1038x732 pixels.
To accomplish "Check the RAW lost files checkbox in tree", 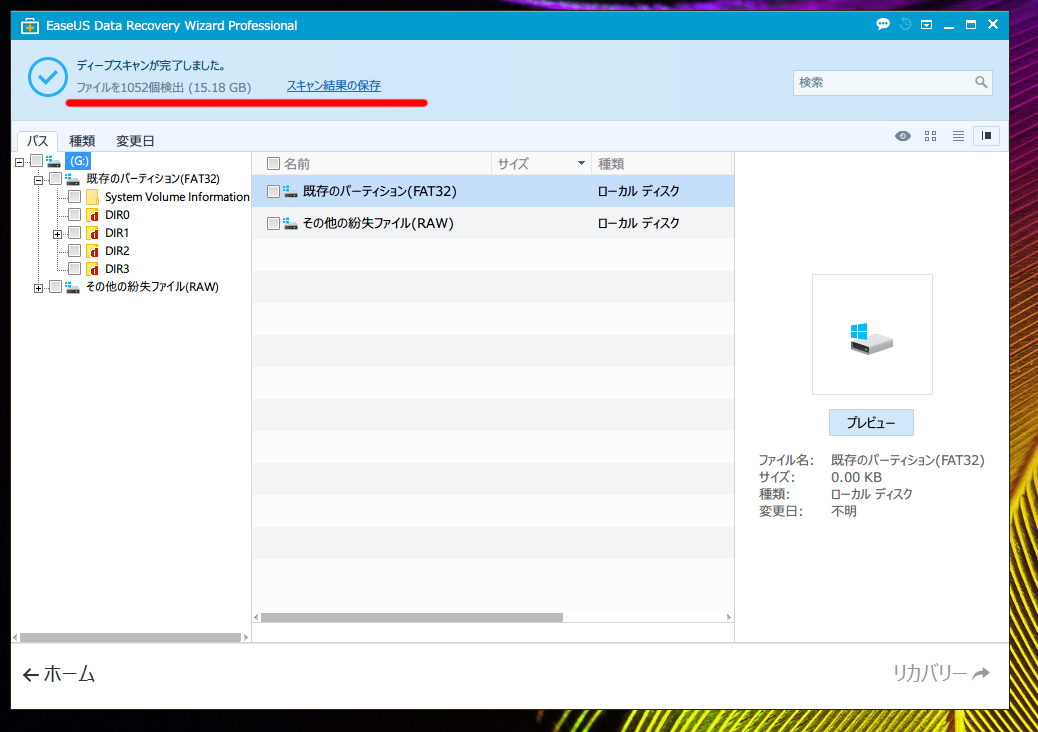I will (x=56, y=287).
